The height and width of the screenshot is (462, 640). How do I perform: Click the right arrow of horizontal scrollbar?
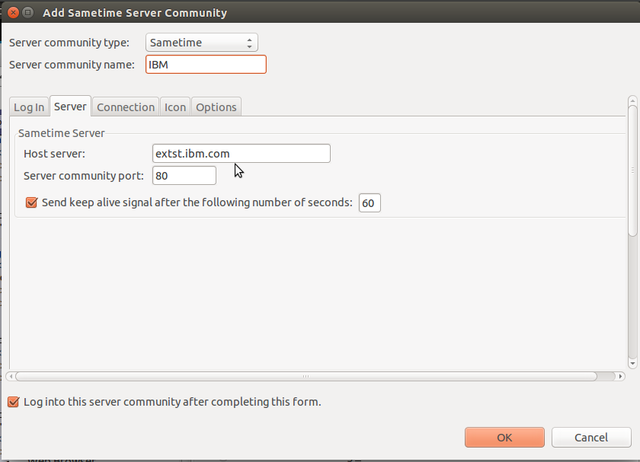(621, 377)
